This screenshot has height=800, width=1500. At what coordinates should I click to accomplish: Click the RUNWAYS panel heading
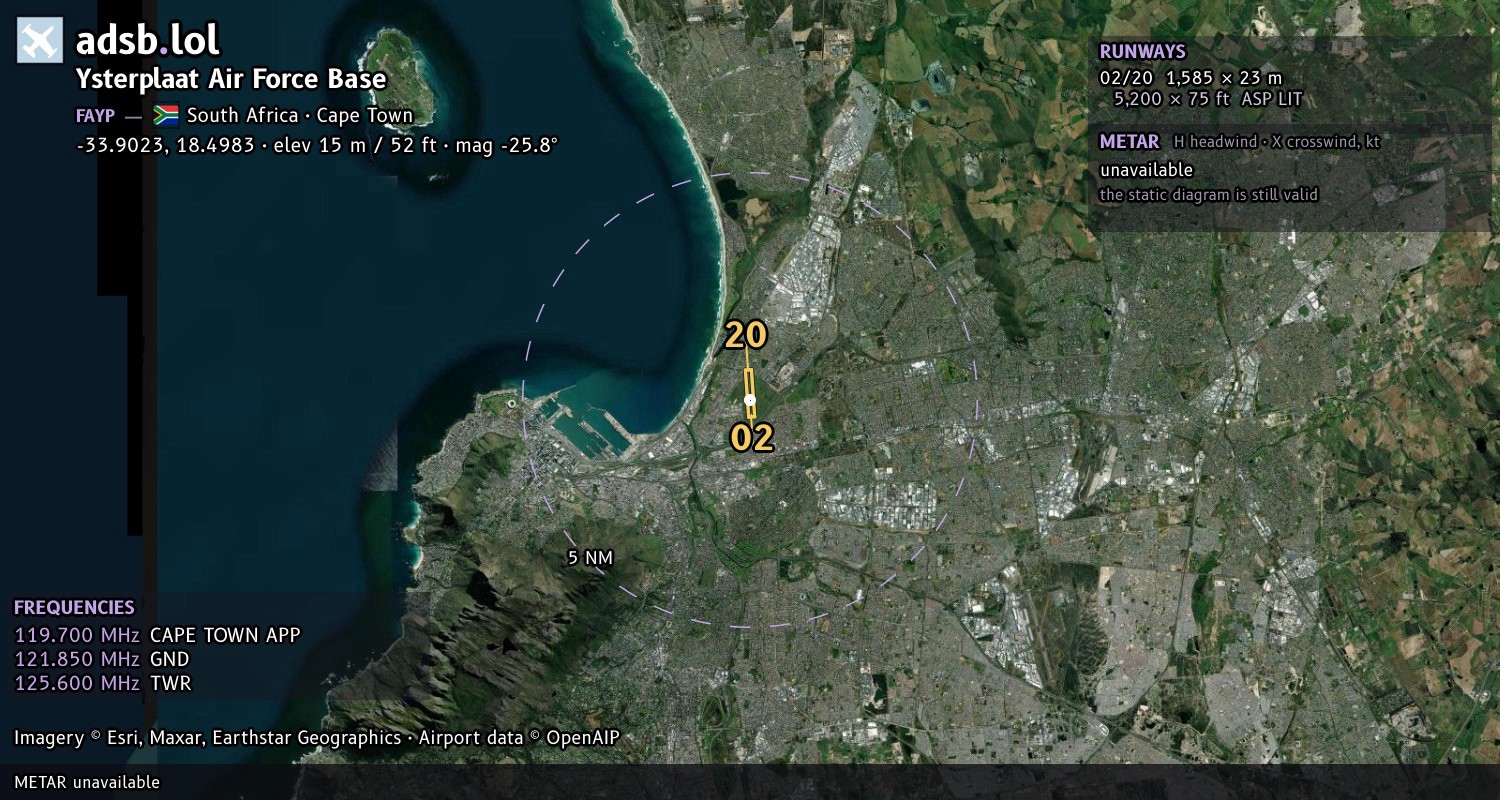pos(1142,52)
